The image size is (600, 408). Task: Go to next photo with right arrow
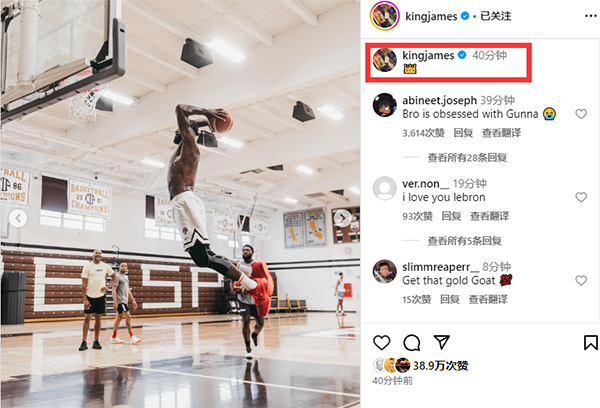pyautogui.click(x=342, y=218)
